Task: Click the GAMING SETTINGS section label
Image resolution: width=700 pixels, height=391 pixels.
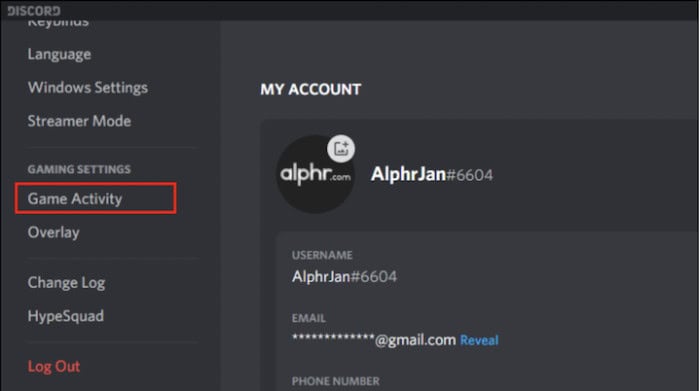Action: pyautogui.click(x=79, y=169)
